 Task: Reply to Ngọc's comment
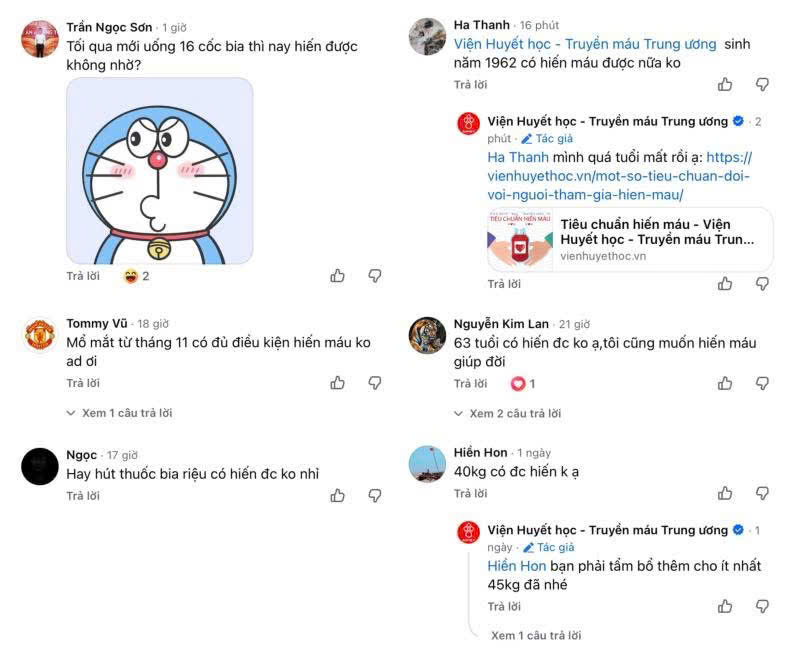coord(83,495)
